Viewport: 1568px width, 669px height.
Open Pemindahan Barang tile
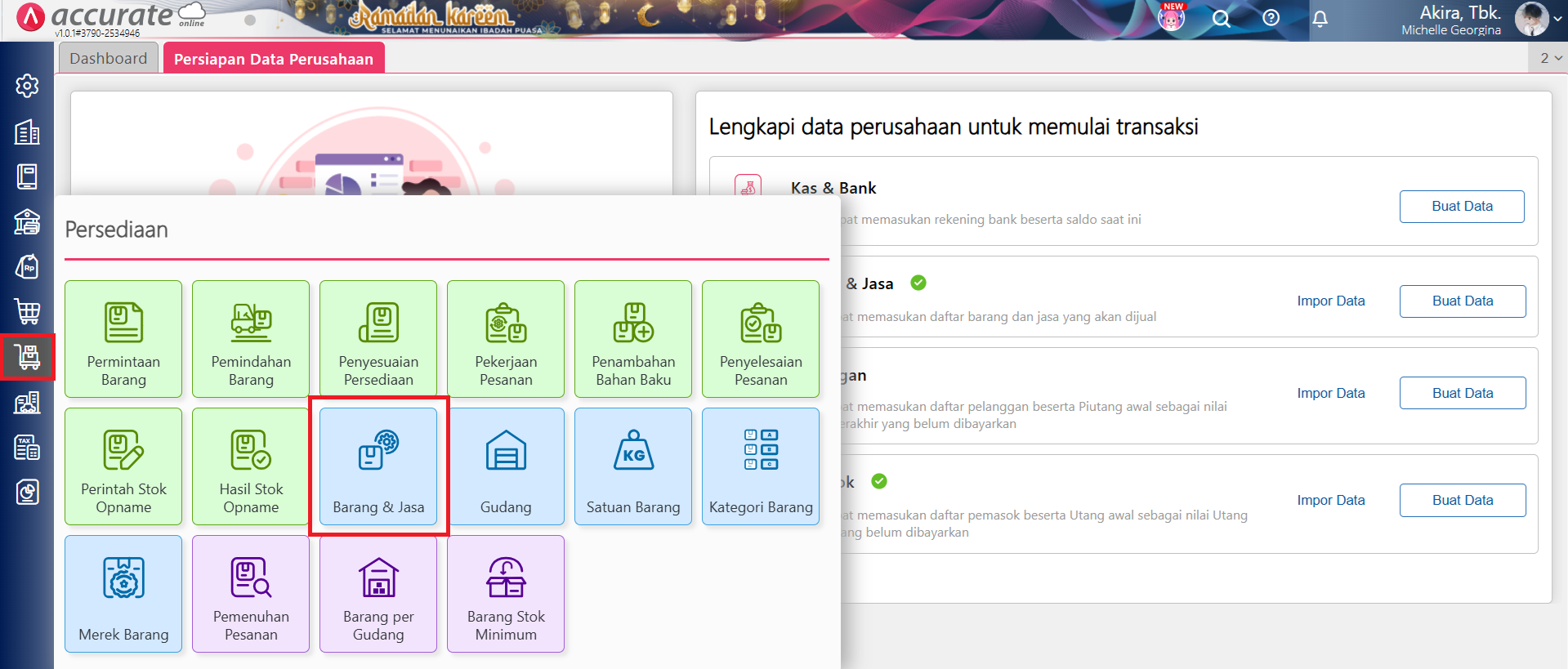251,339
